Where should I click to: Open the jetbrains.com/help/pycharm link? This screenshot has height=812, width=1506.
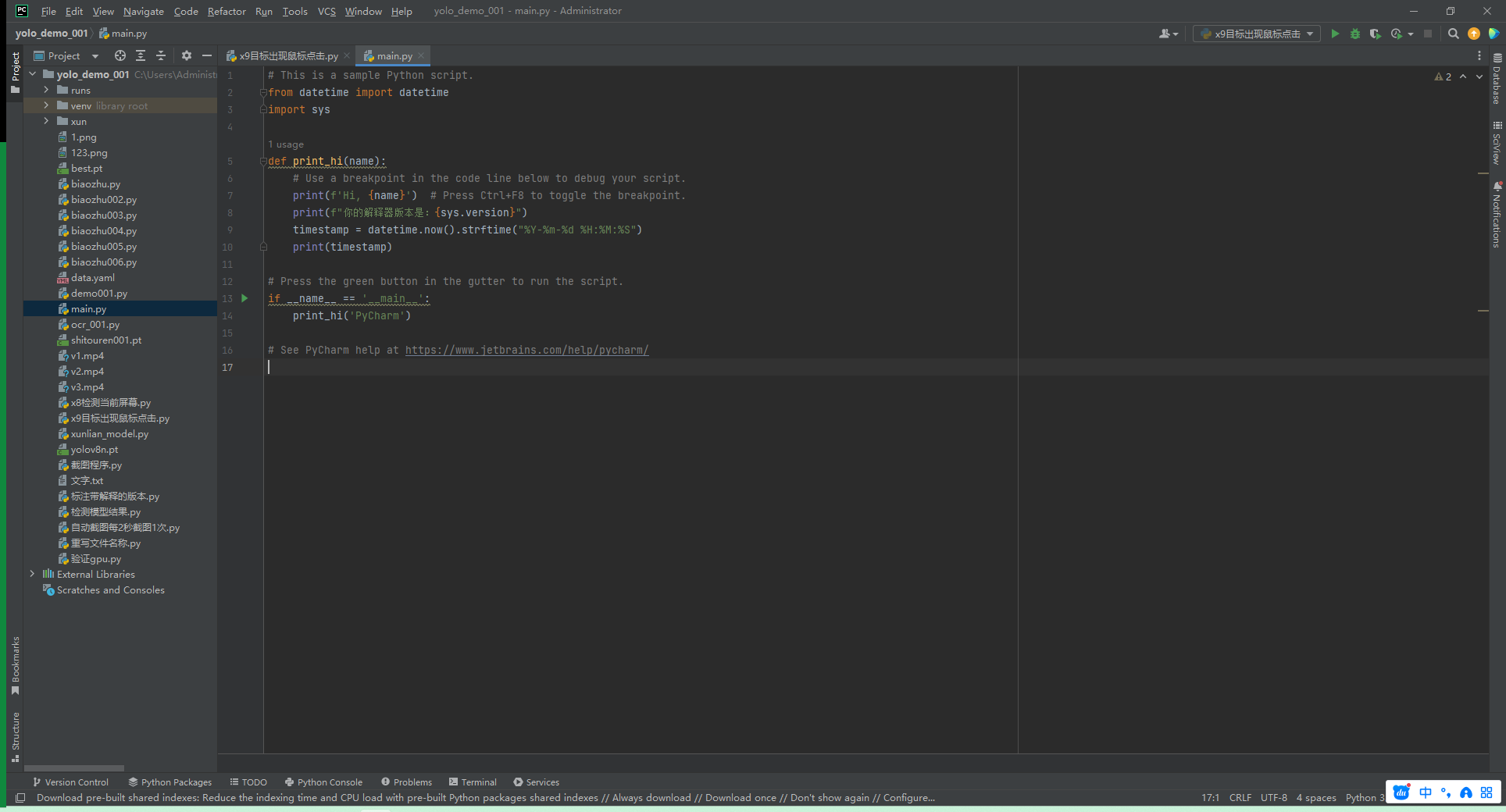pos(526,350)
